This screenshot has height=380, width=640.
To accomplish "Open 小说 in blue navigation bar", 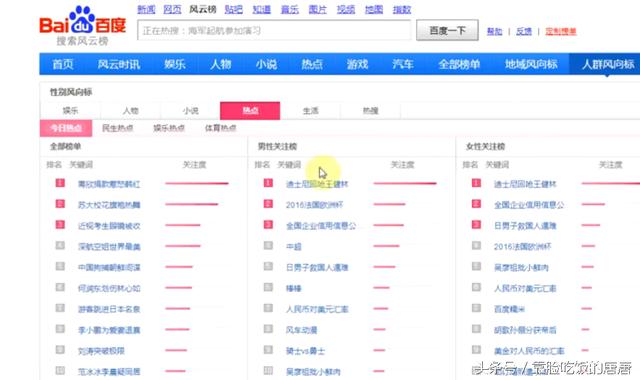I will coord(266,64).
